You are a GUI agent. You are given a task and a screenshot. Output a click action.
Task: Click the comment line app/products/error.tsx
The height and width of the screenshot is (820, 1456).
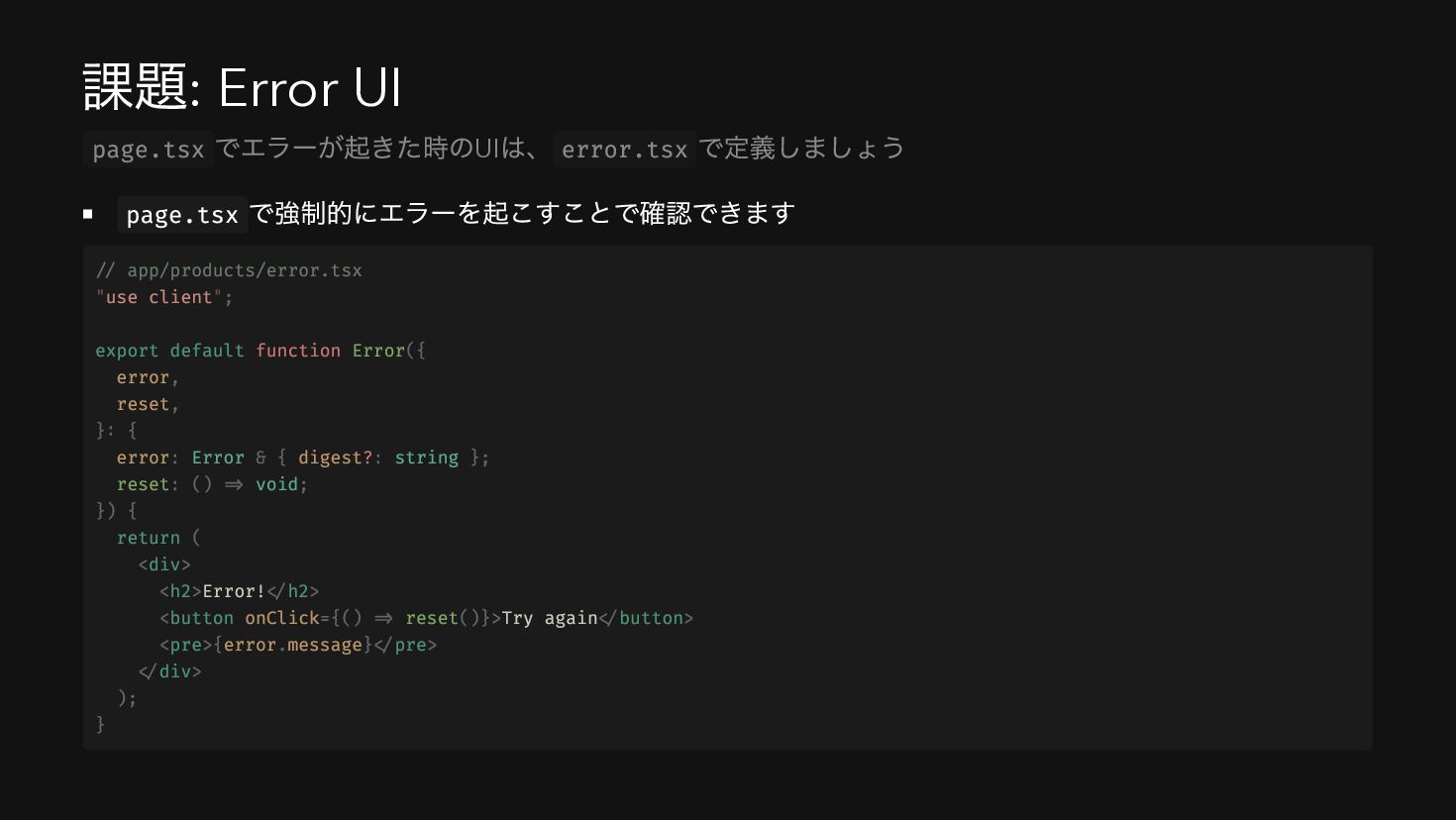coord(229,270)
